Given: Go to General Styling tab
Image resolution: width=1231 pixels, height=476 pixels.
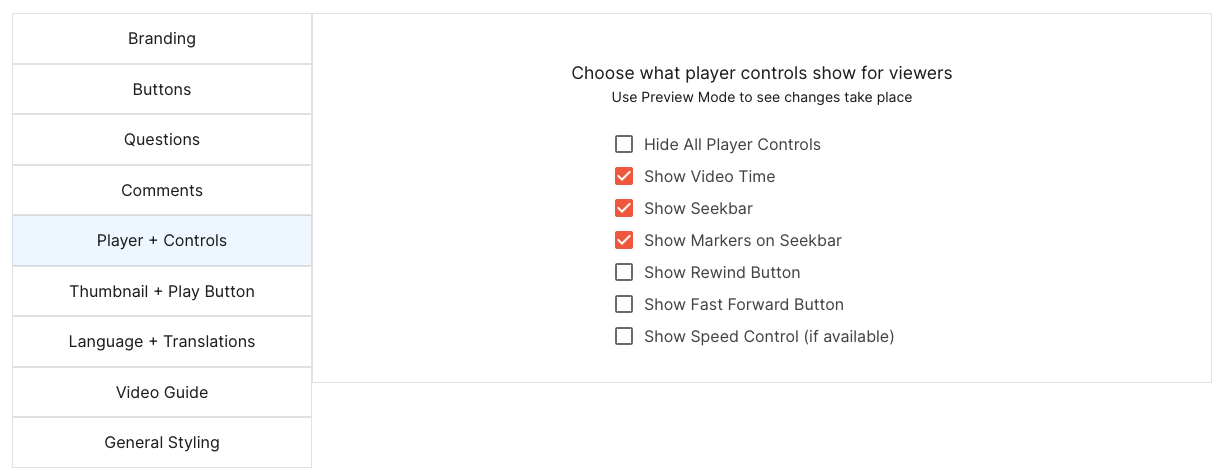Looking at the screenshot, I should point(162,443).
